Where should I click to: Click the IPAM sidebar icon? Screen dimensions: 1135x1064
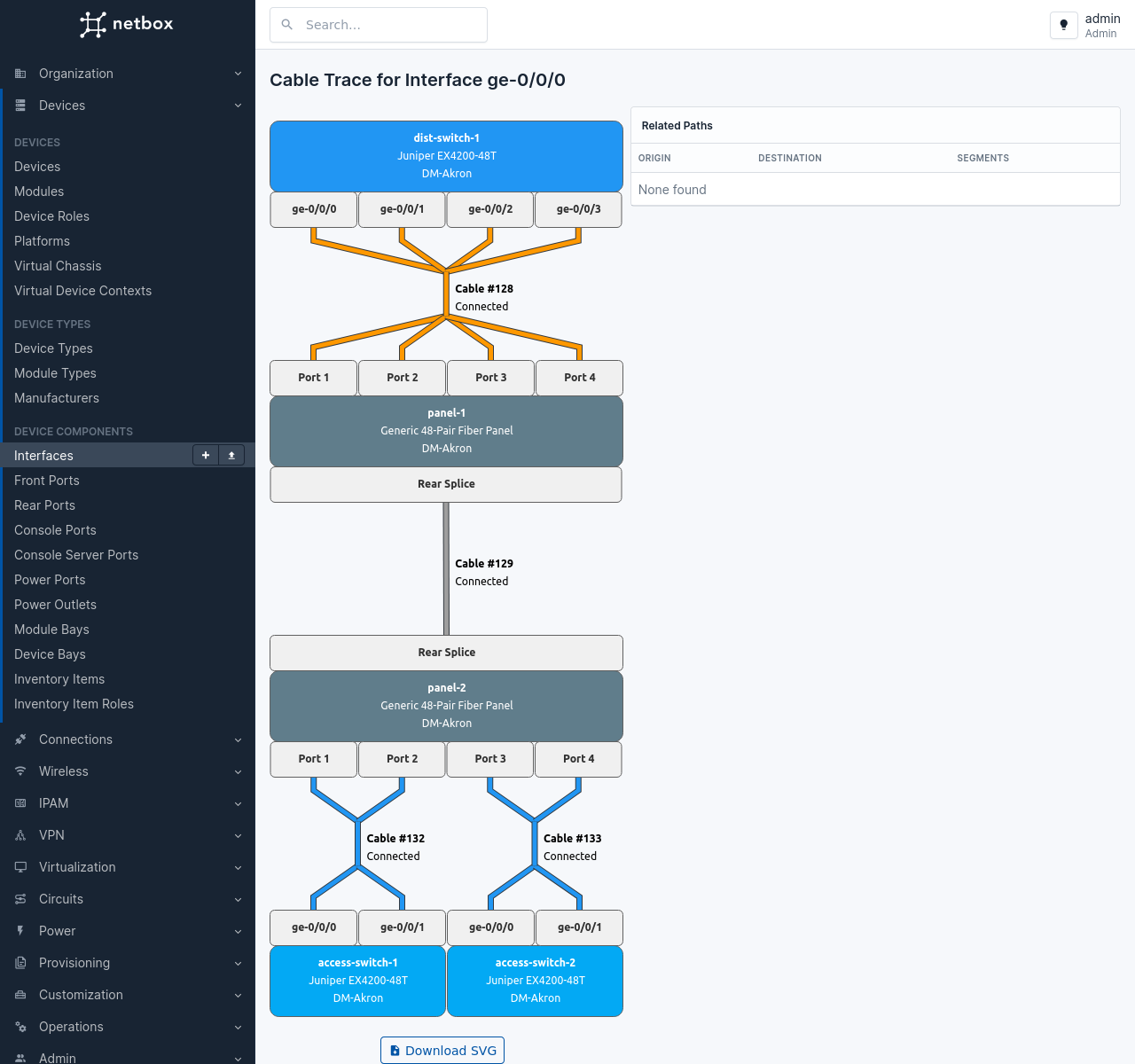[20, 803]
